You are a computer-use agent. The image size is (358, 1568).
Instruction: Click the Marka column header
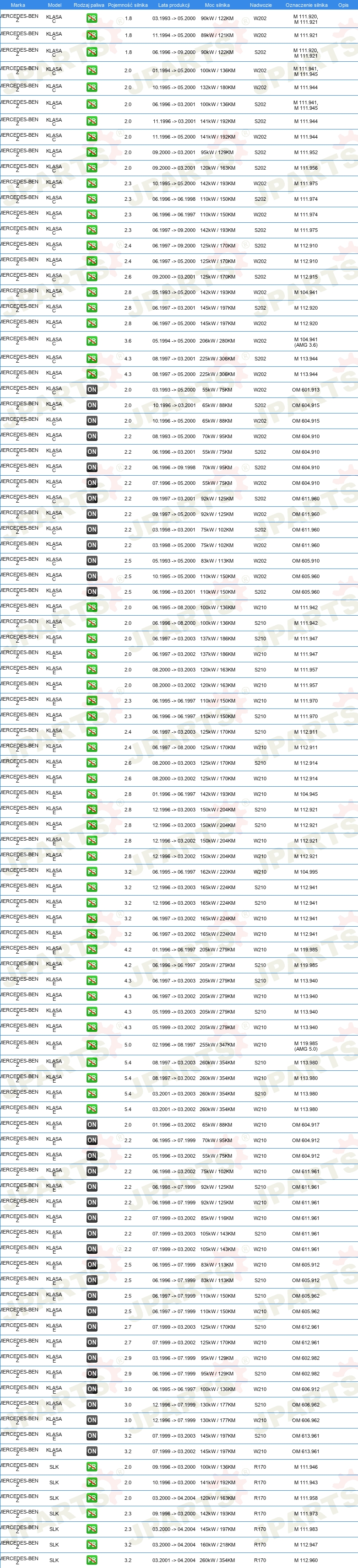click(18, 5)
